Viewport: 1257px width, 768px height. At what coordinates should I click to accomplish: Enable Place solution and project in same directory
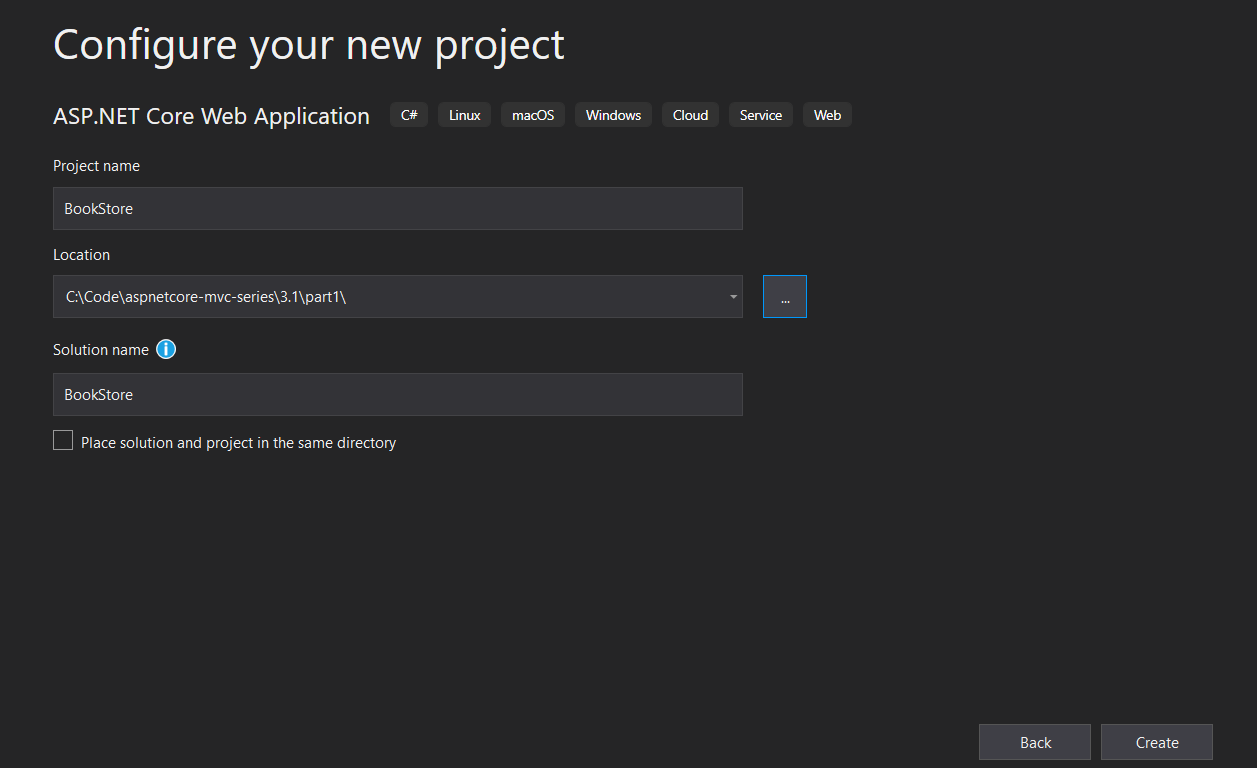(x=63, y=441)
